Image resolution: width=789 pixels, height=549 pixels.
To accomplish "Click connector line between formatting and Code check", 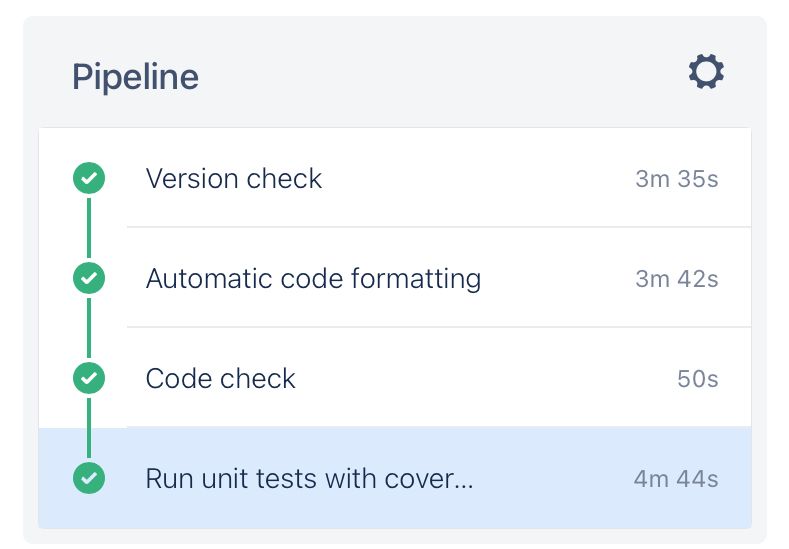I will (89, 328).
